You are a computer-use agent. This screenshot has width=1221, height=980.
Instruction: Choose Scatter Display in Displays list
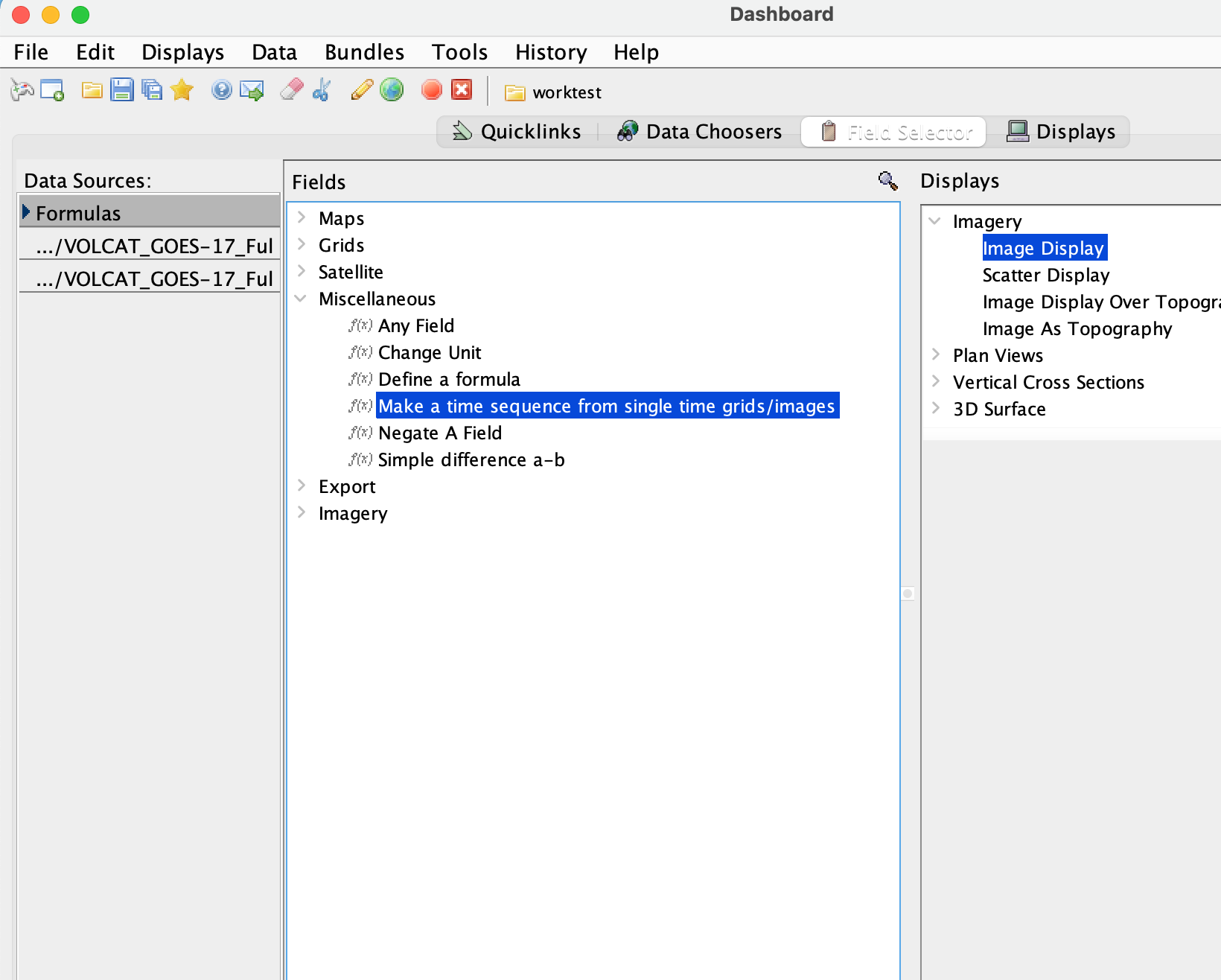click(x=1045, y=276)
